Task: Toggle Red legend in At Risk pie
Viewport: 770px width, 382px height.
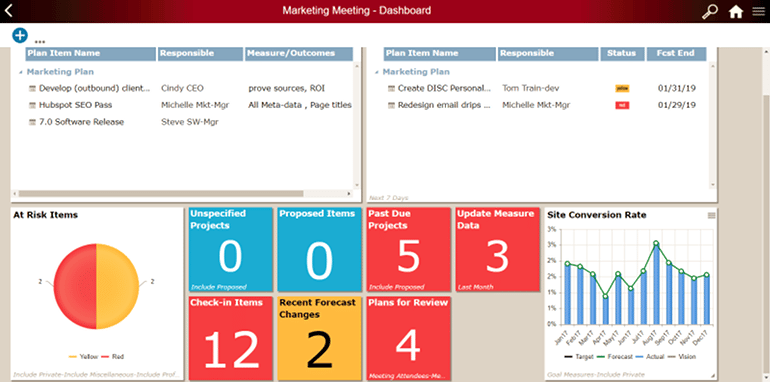Action: tap(113, 356)
